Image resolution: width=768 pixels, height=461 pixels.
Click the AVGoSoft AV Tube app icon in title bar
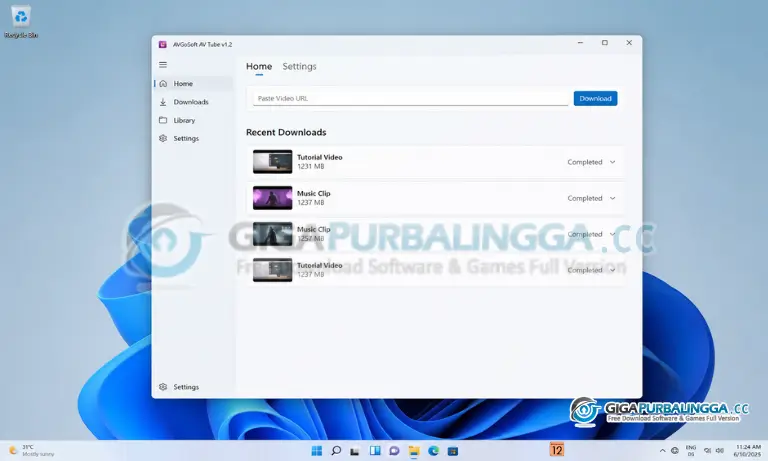pyautogui.click(x=163, y=44)
